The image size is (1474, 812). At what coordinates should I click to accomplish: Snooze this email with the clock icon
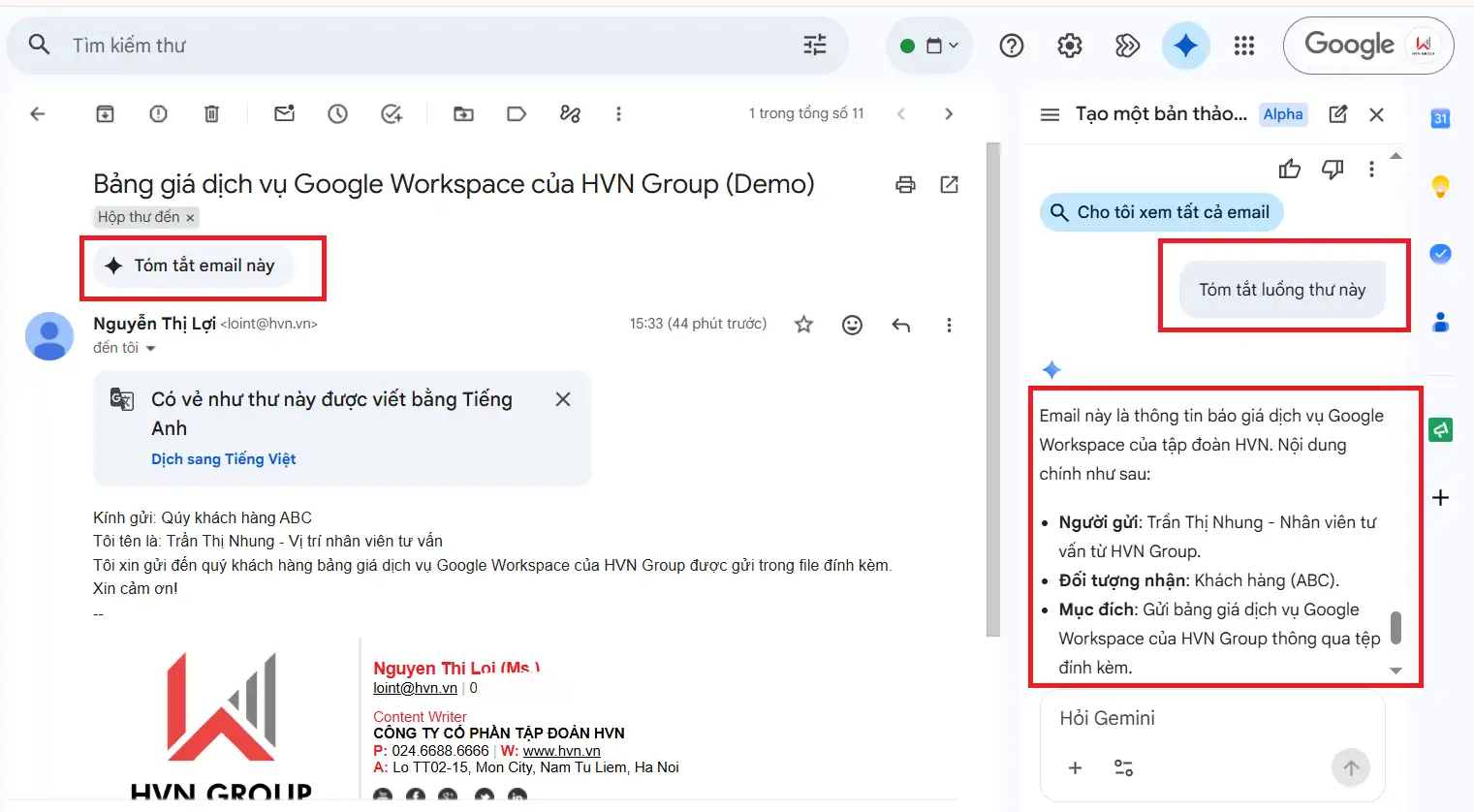337,114
